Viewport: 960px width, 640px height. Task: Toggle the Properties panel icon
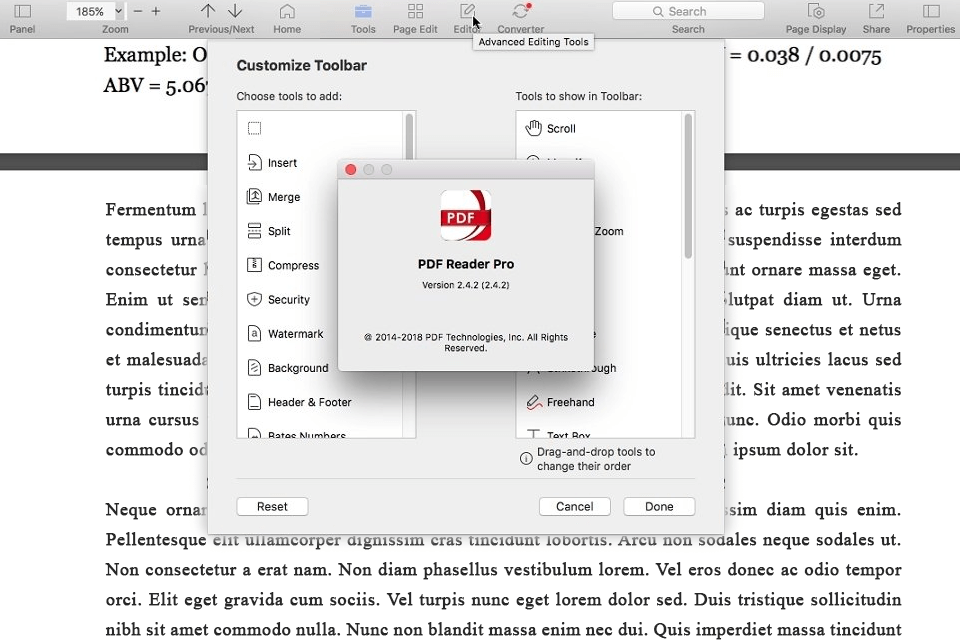(x=931, y=11)
